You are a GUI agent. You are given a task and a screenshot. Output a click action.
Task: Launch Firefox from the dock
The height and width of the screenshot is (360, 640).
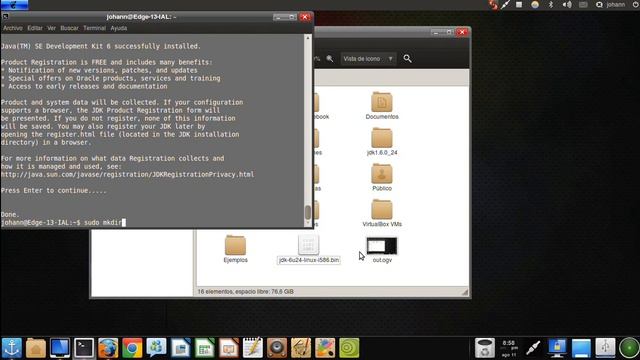108,348
